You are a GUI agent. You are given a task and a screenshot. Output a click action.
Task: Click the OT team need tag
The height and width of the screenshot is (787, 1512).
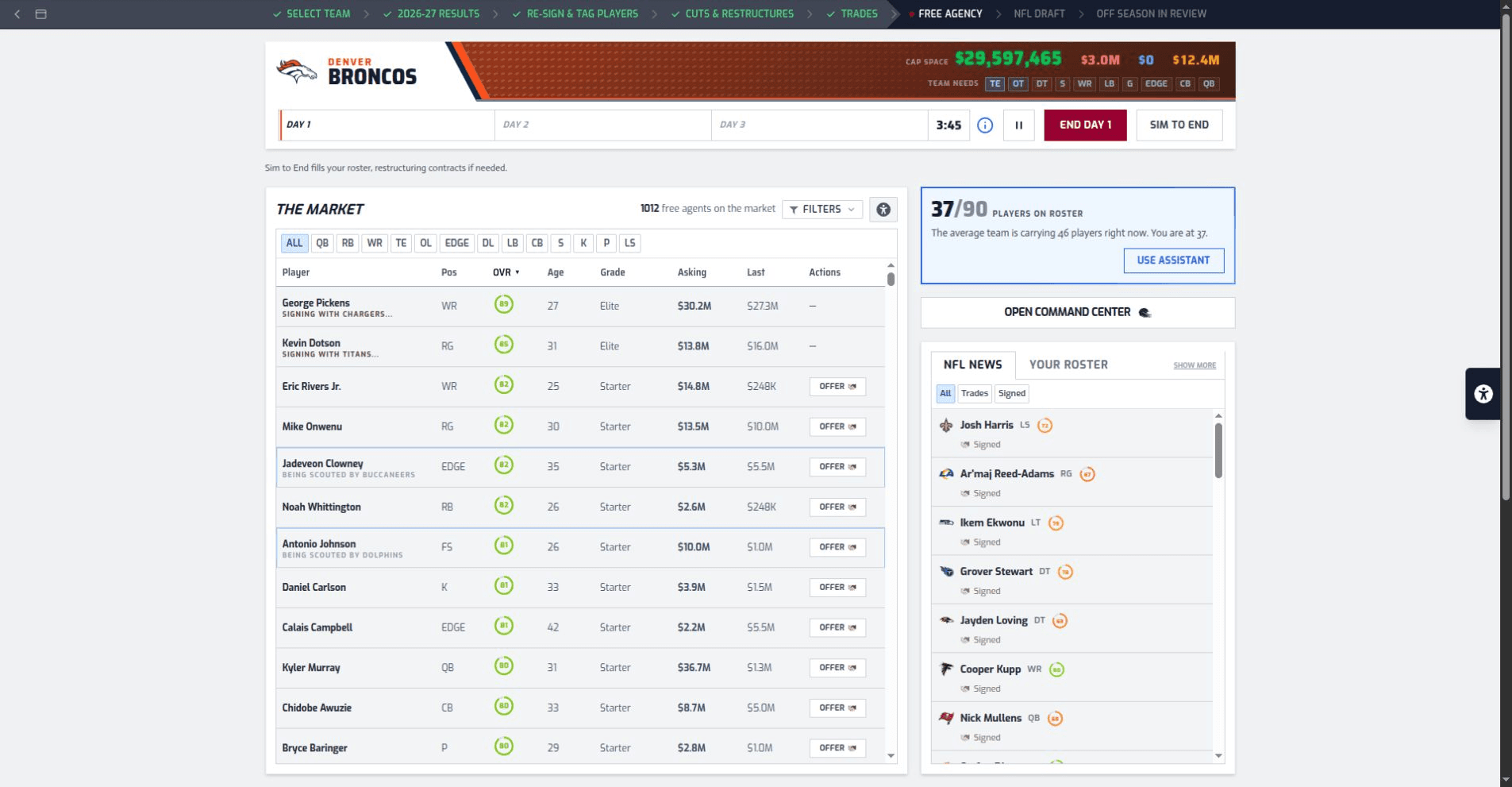point(1018,83)
